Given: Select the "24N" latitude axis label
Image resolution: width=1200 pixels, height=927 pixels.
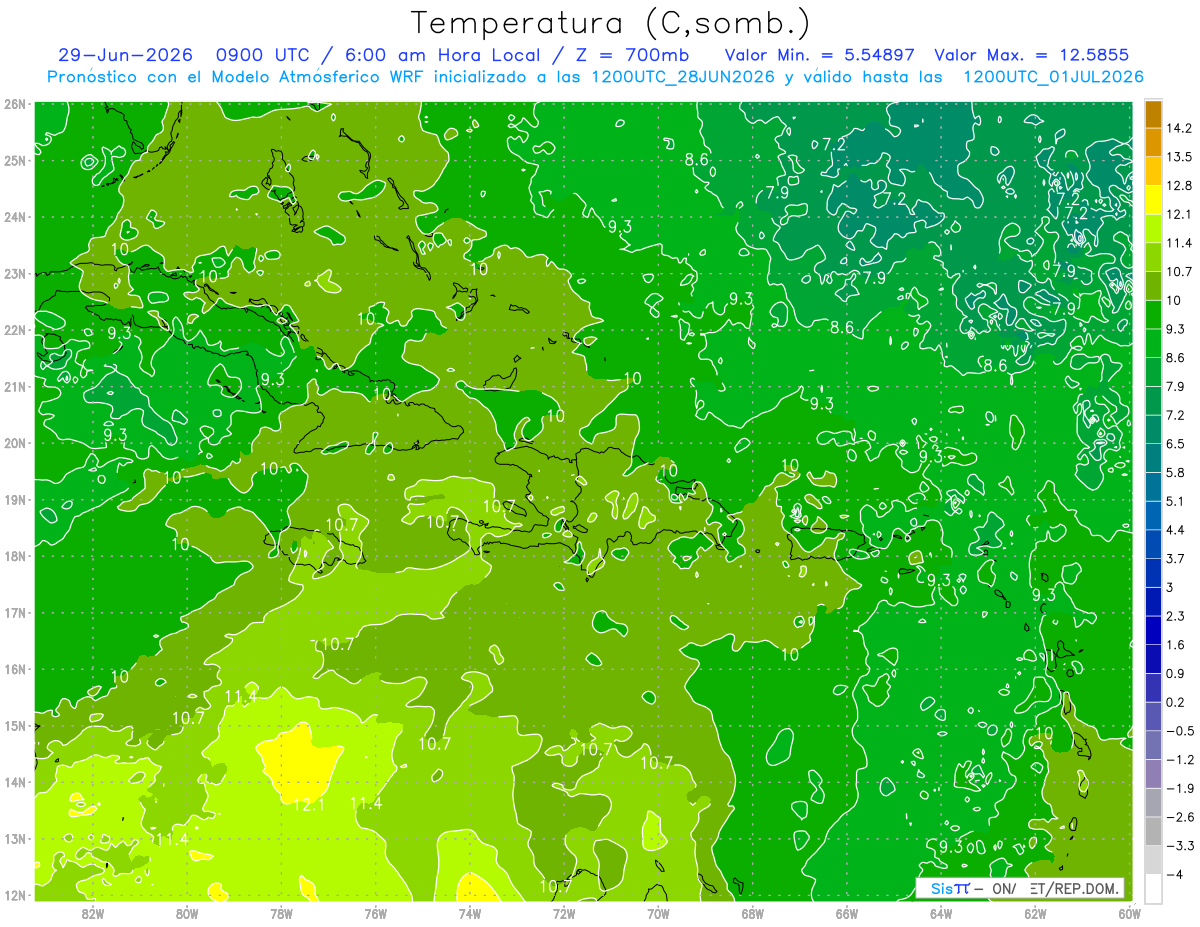Looking at the screenshot, I should pos(15,217).
